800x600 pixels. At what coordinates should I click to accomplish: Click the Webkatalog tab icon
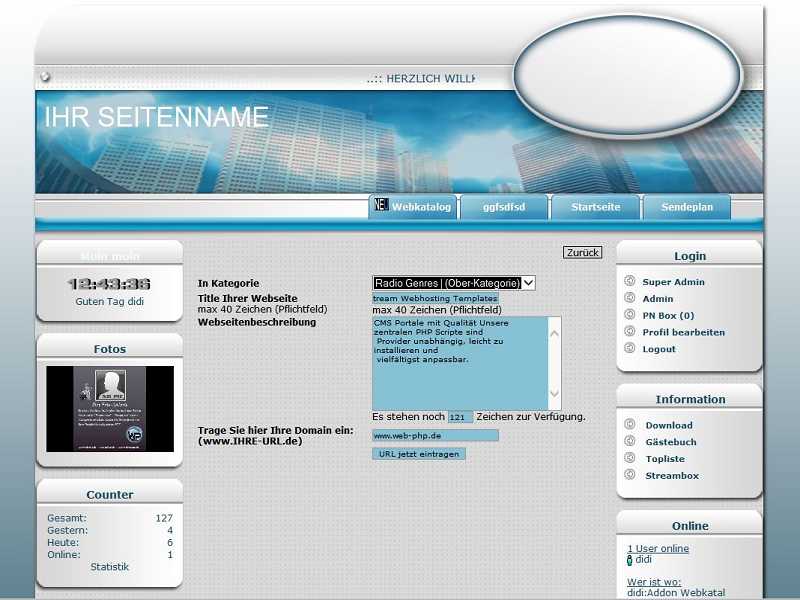pos(381,205)
